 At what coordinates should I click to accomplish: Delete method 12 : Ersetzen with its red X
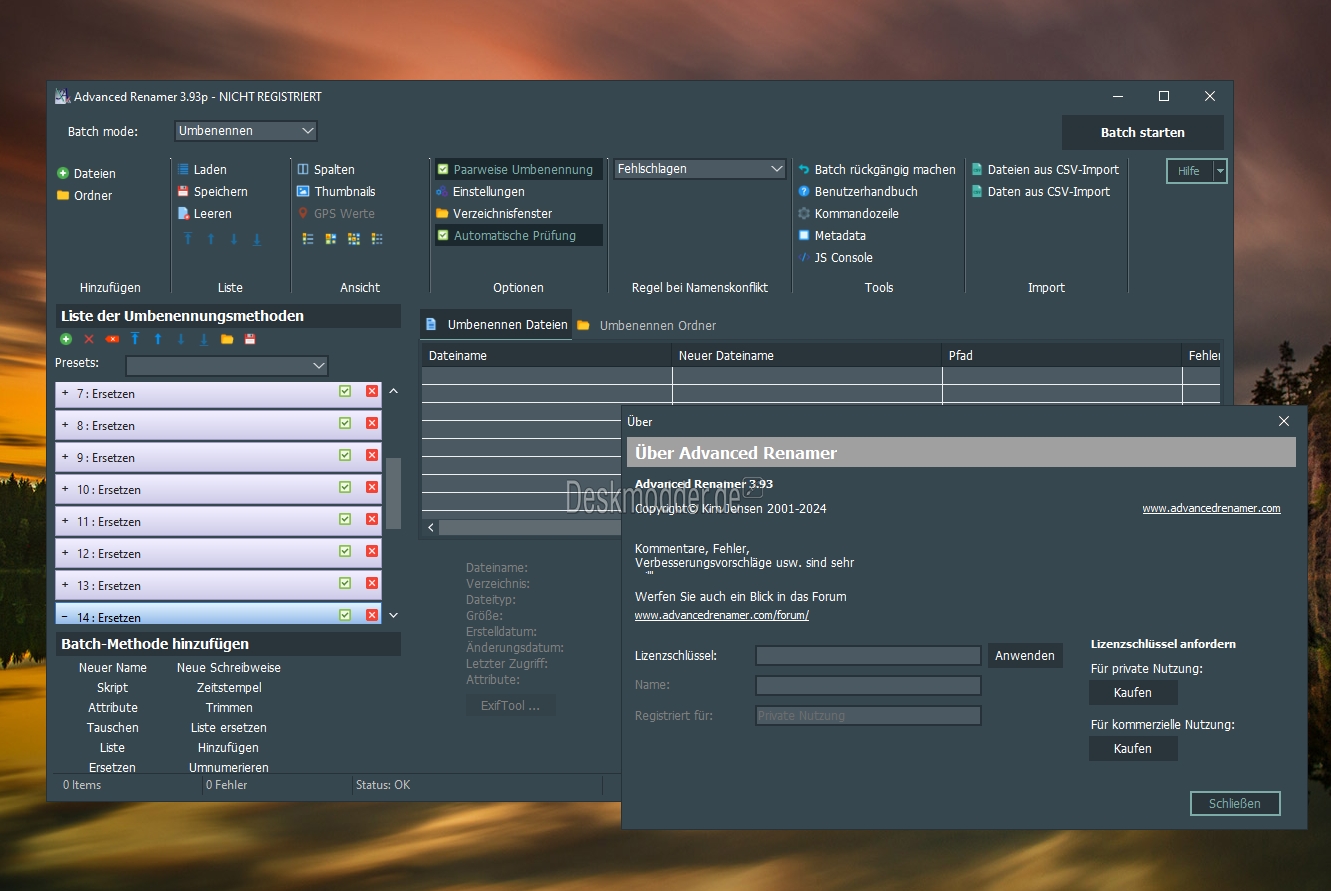372,551
